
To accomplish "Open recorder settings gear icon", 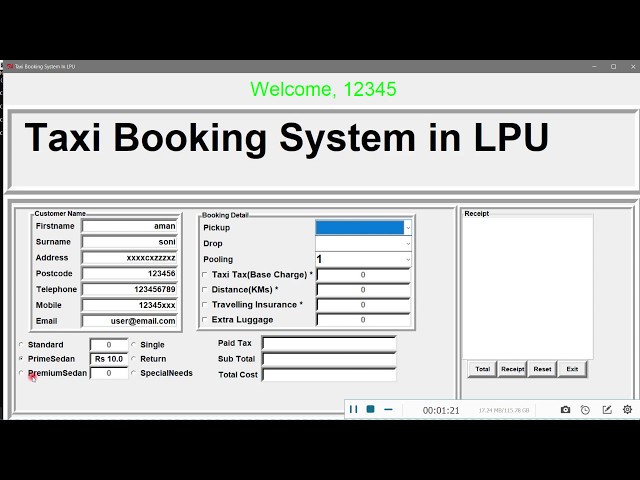I will pyautogui.click(x=627, y=409).
